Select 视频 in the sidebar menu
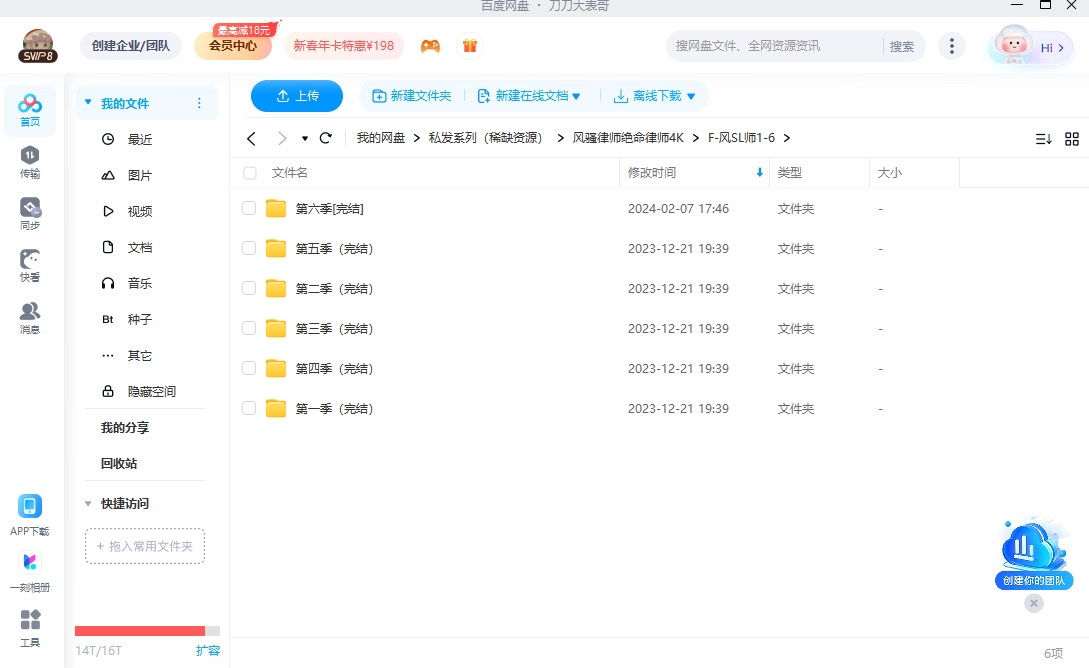This screenshot has width=1089, height=668. coord(139,212)
